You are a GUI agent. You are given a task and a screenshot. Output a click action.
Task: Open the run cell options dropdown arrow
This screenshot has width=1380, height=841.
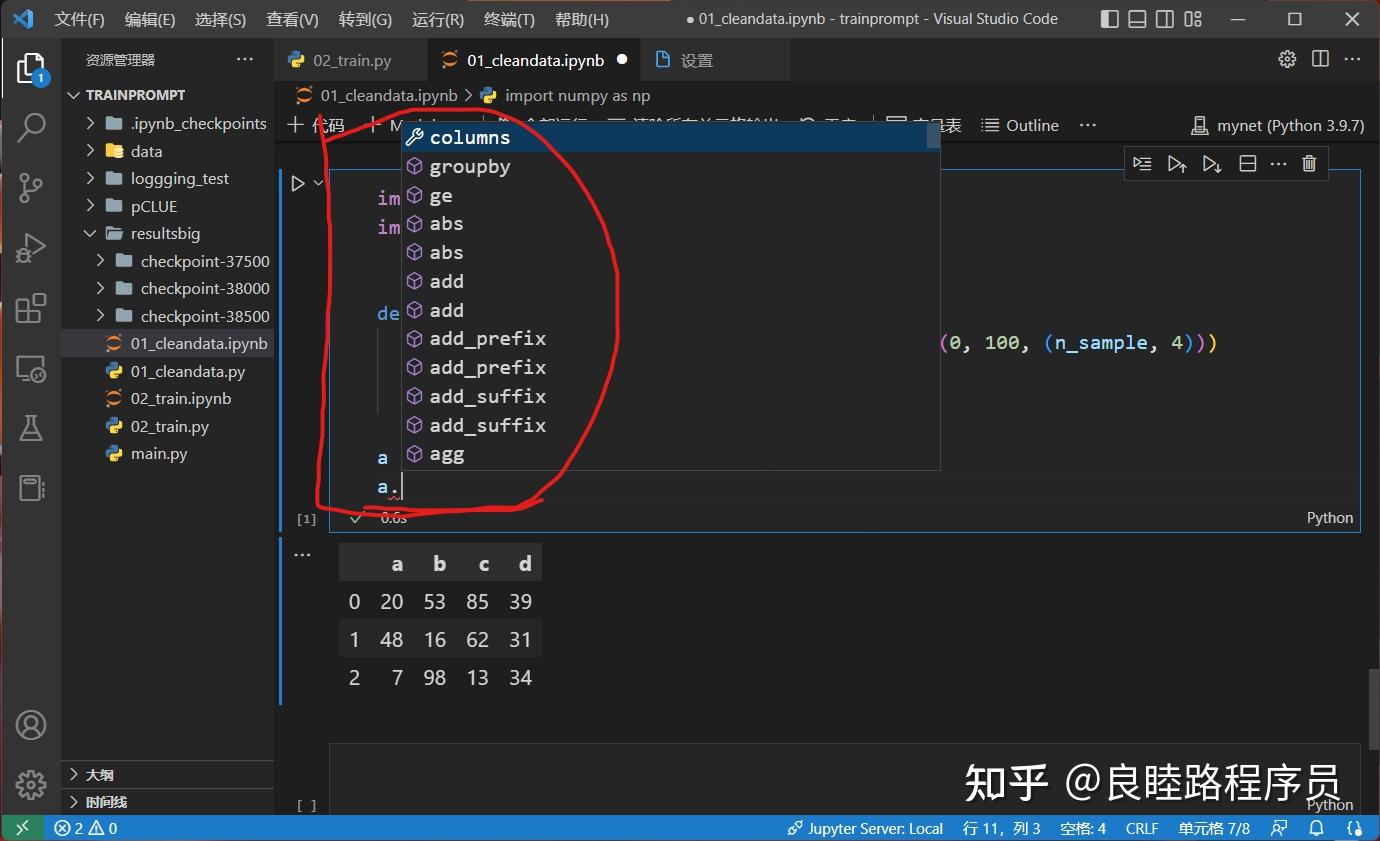coord(319,183)
